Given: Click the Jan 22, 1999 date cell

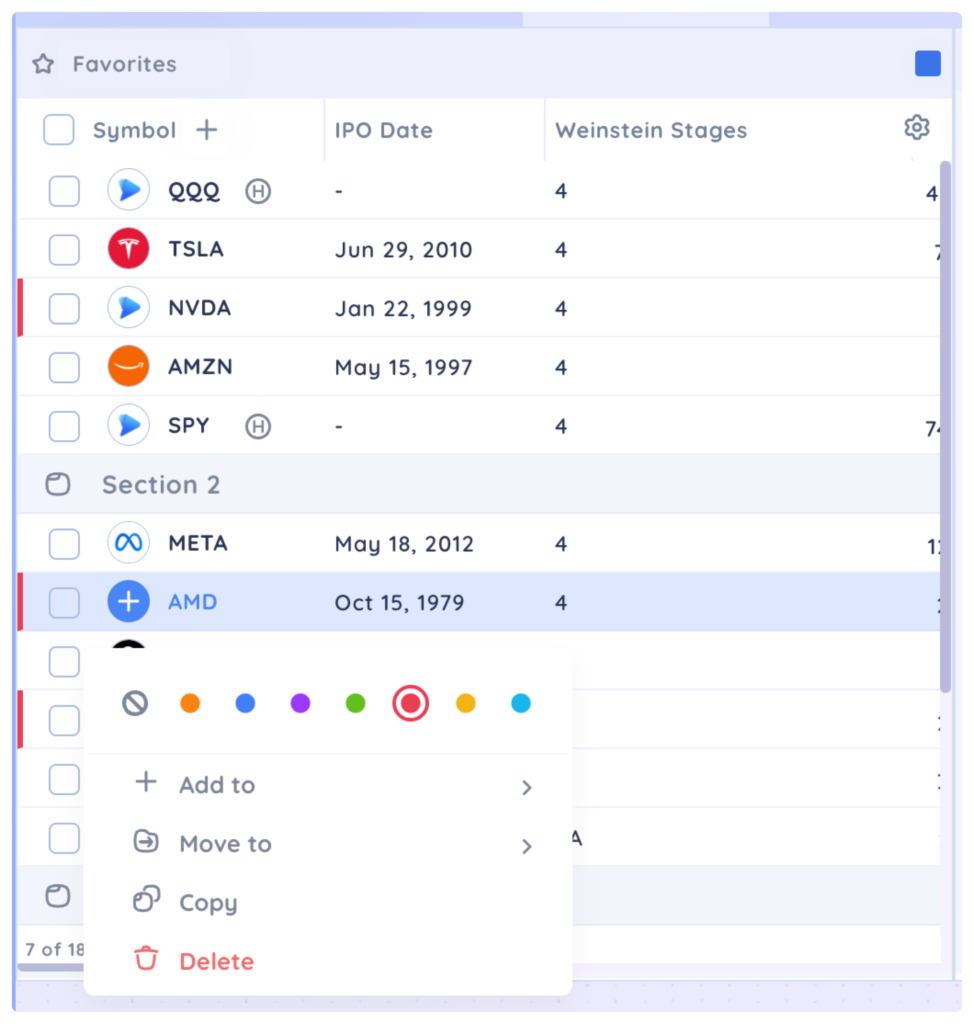Looking at the screenshot, I should pyautogui.click(x=403, y=309).
